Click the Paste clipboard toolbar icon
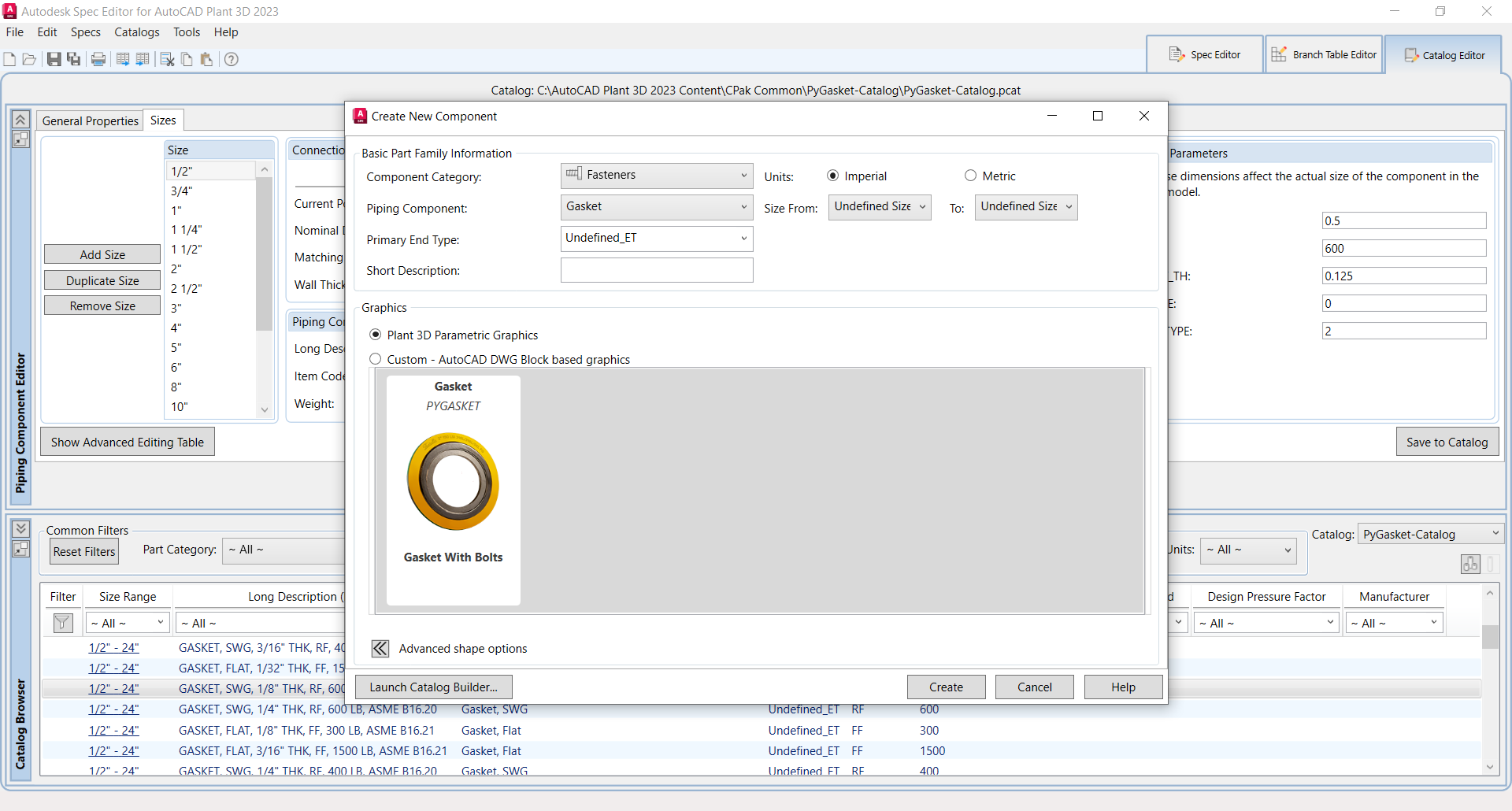This screenshot has height=811, width=1512. pyautogui.click(x=206, y=59)
